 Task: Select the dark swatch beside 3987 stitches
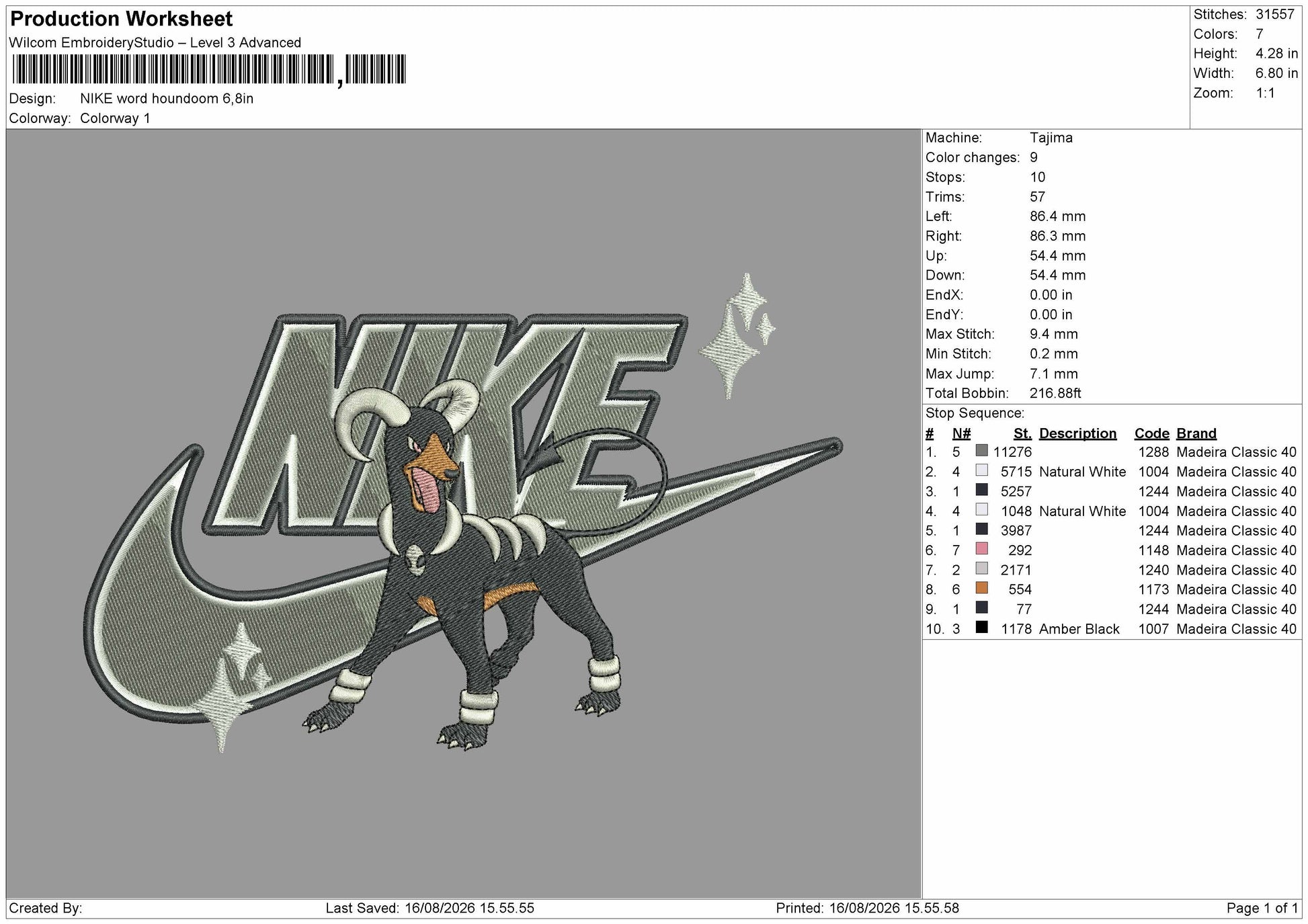(982, 530)
